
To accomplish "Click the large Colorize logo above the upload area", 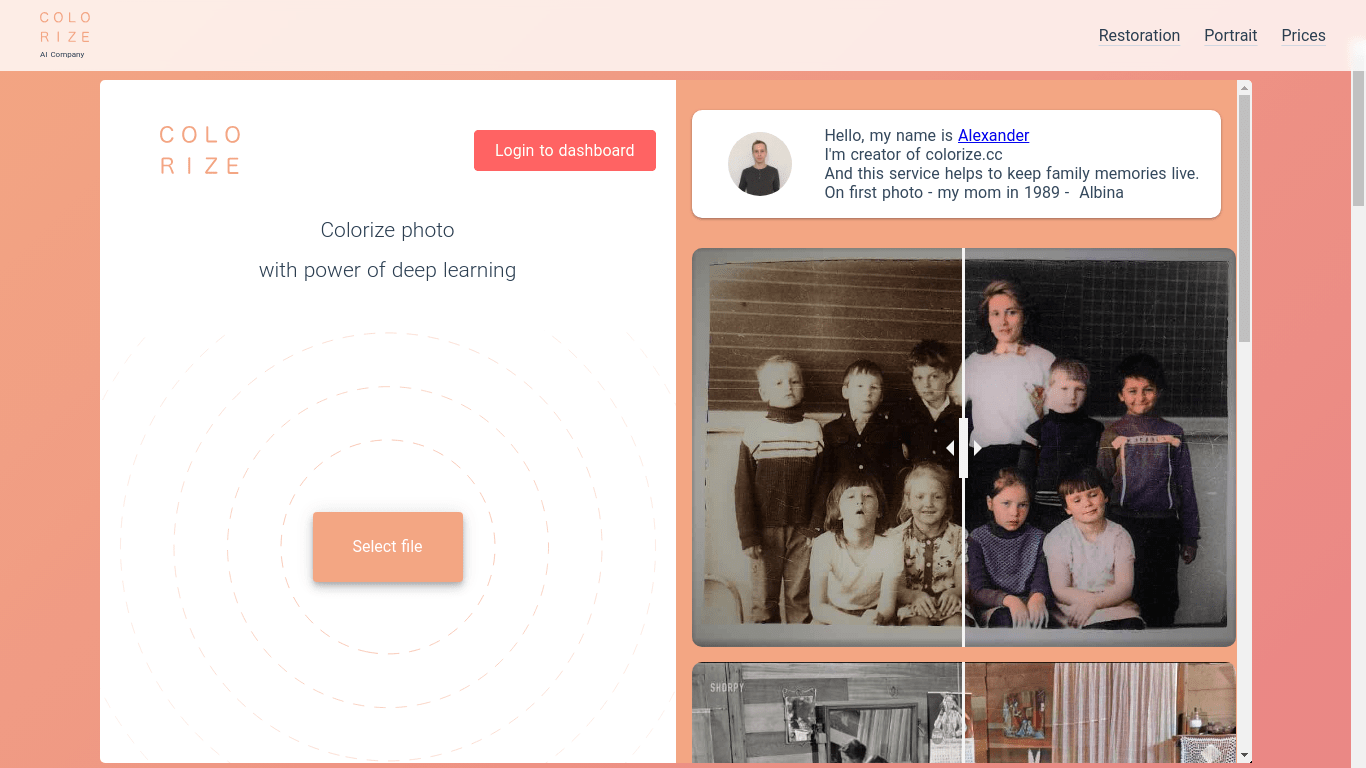I will (200, 150).
